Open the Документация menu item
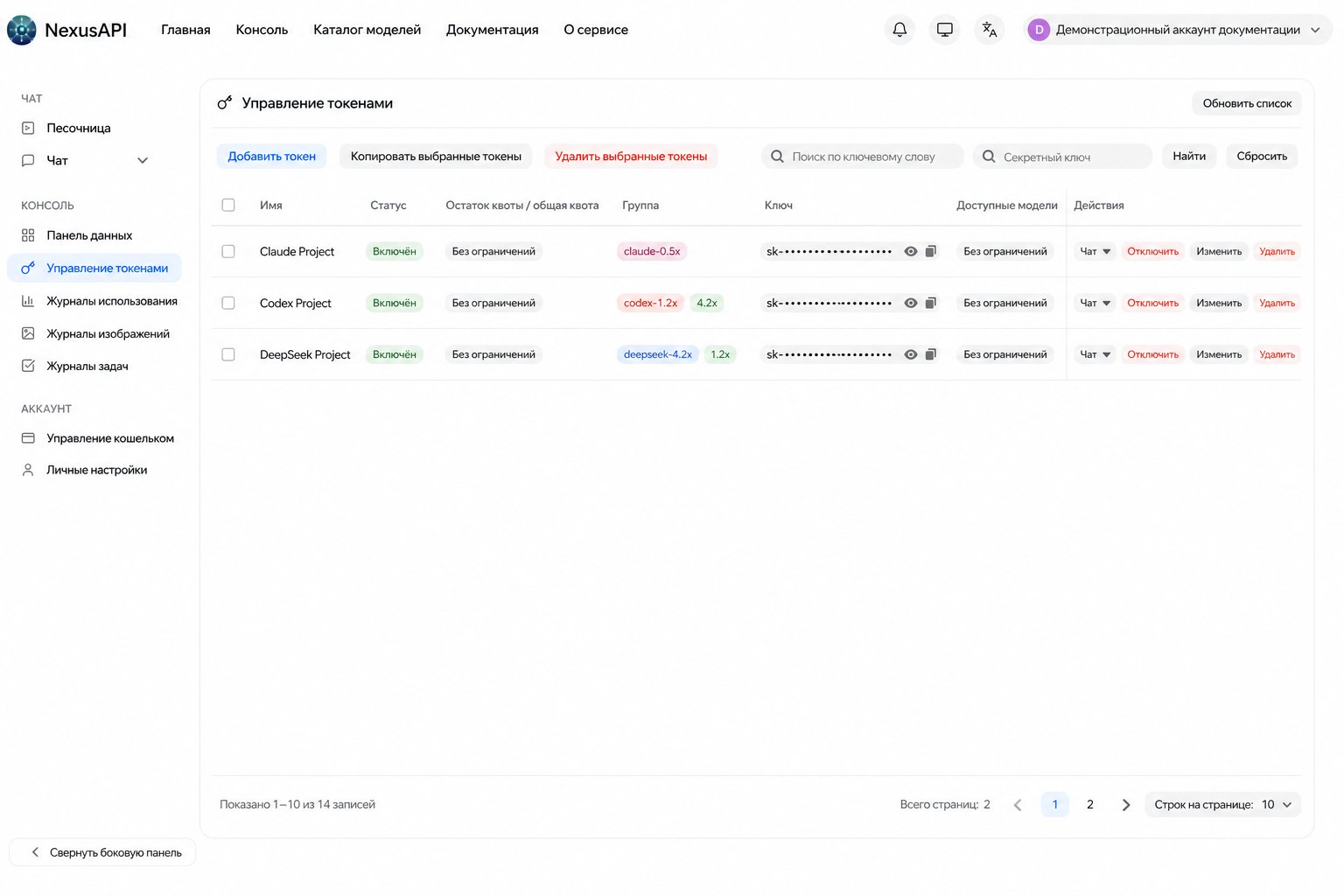This screenshot has height=896, width=1344. [493, 30]
